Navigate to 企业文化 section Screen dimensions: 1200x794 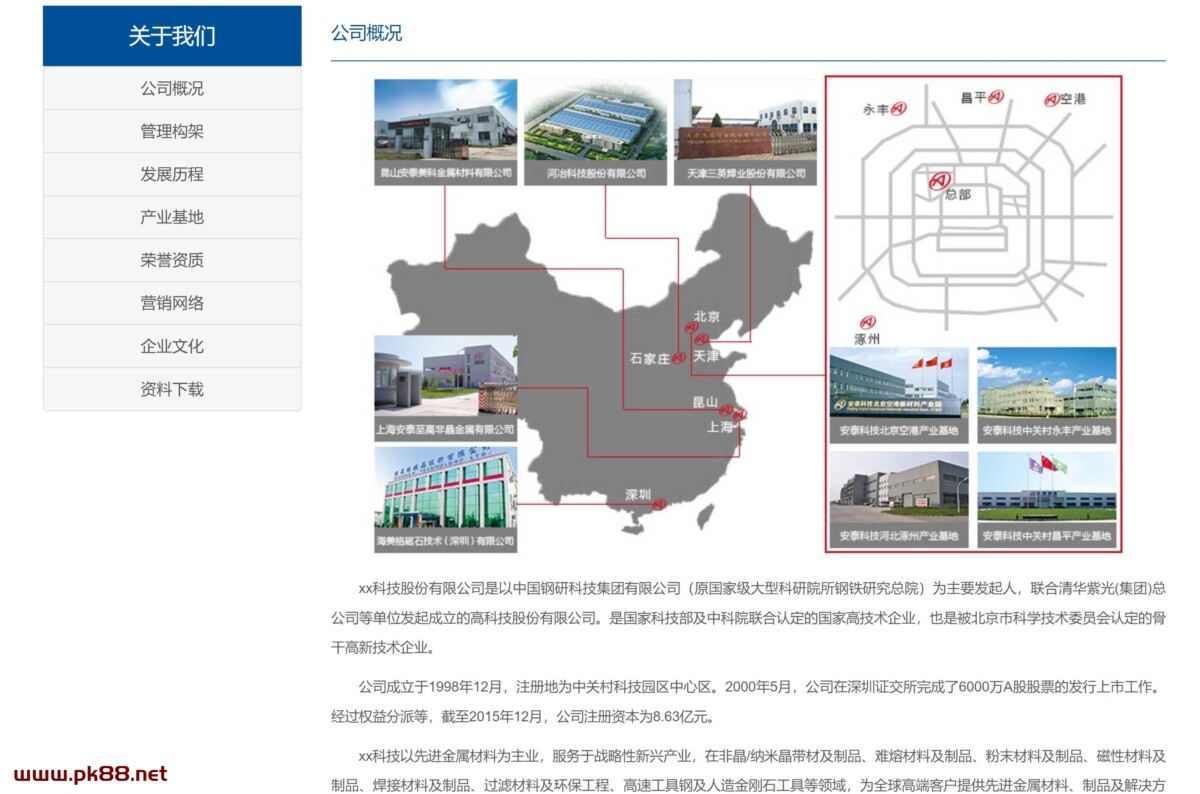(172, 346)
